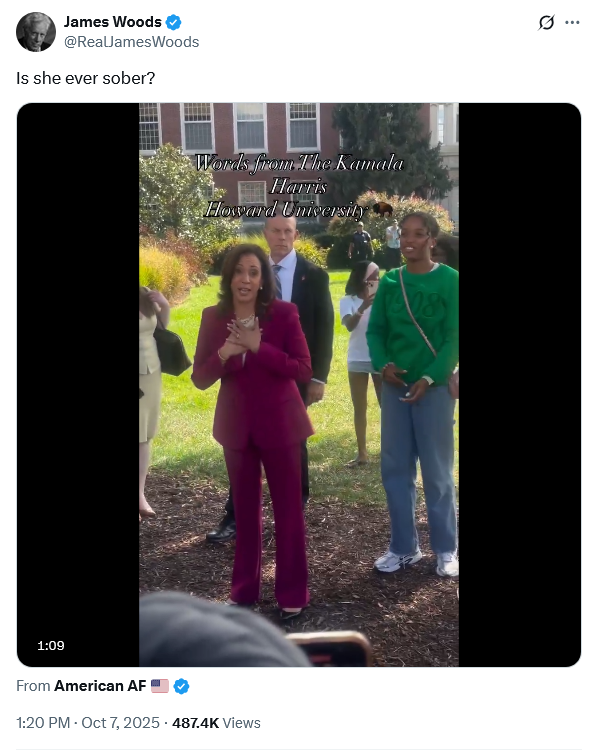598x751 pixels.
Task: Click the Grok slash-circle icon
Action: click(x=546, y=23)
